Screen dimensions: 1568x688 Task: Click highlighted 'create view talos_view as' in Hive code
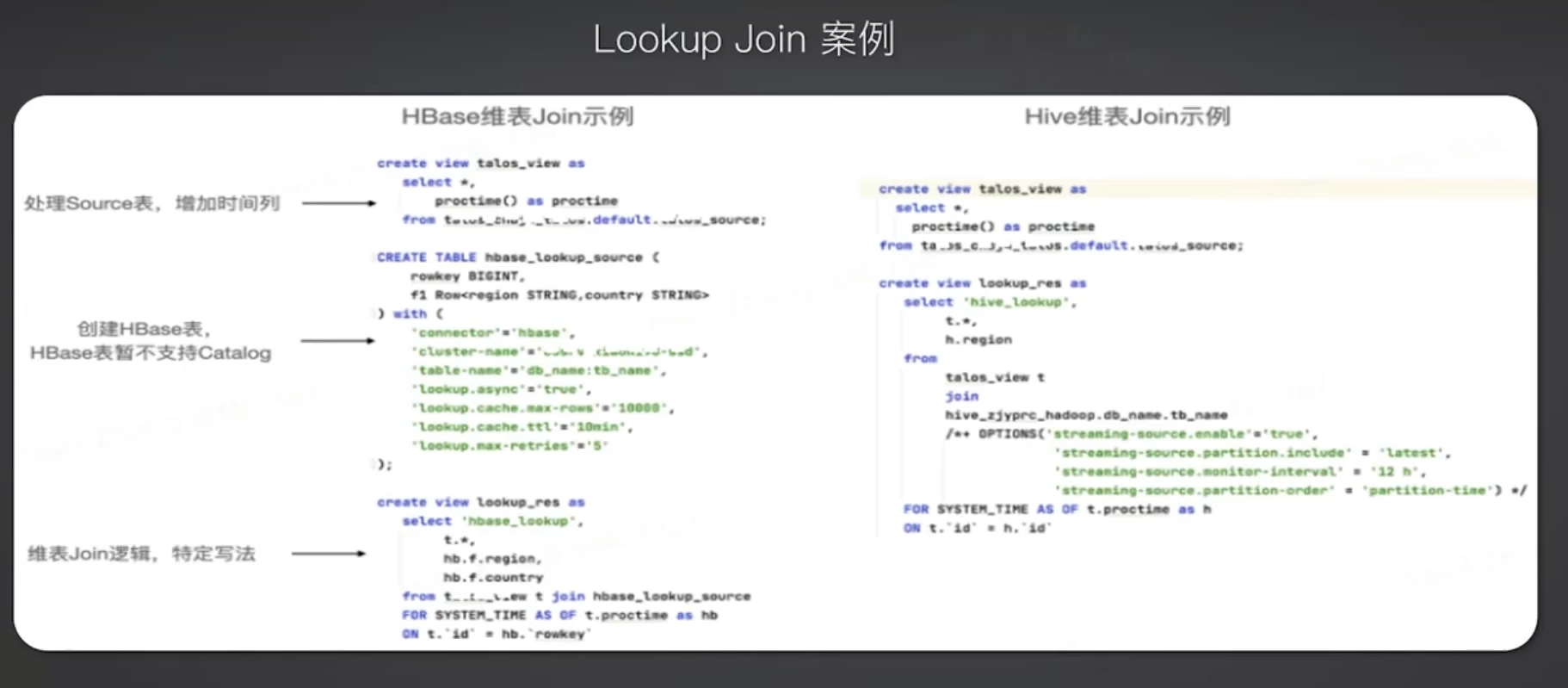(983, 189)
